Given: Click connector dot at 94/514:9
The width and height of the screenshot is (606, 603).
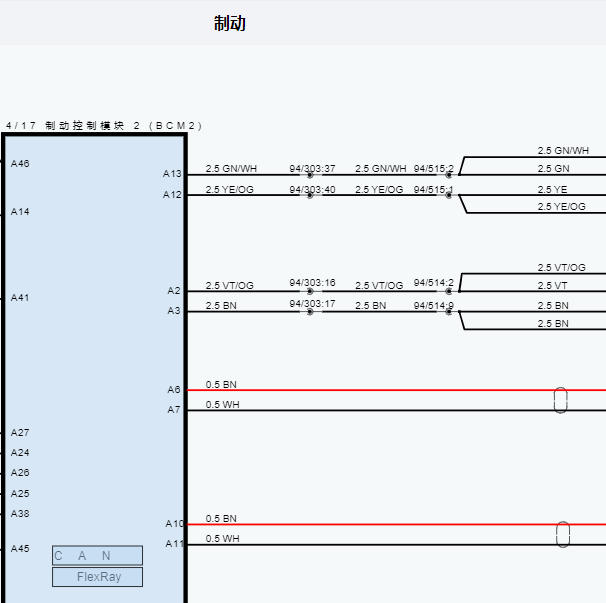Looking at the screenshot, I should 448,312.
